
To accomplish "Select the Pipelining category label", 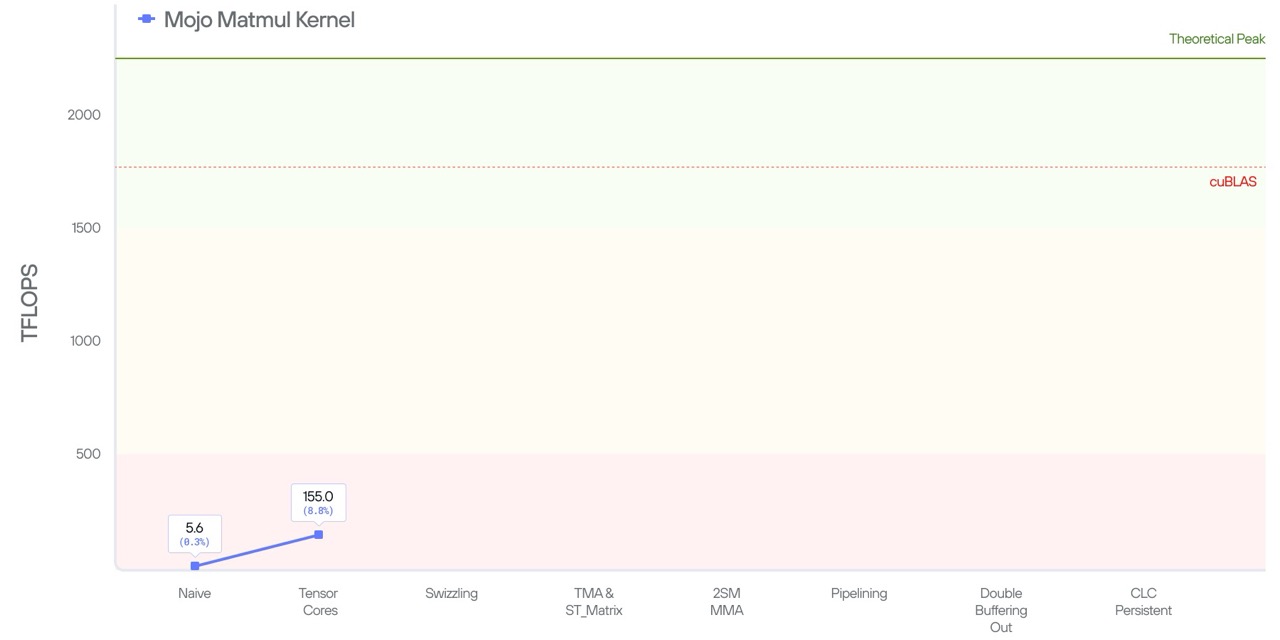I will [x=859, y=592].
